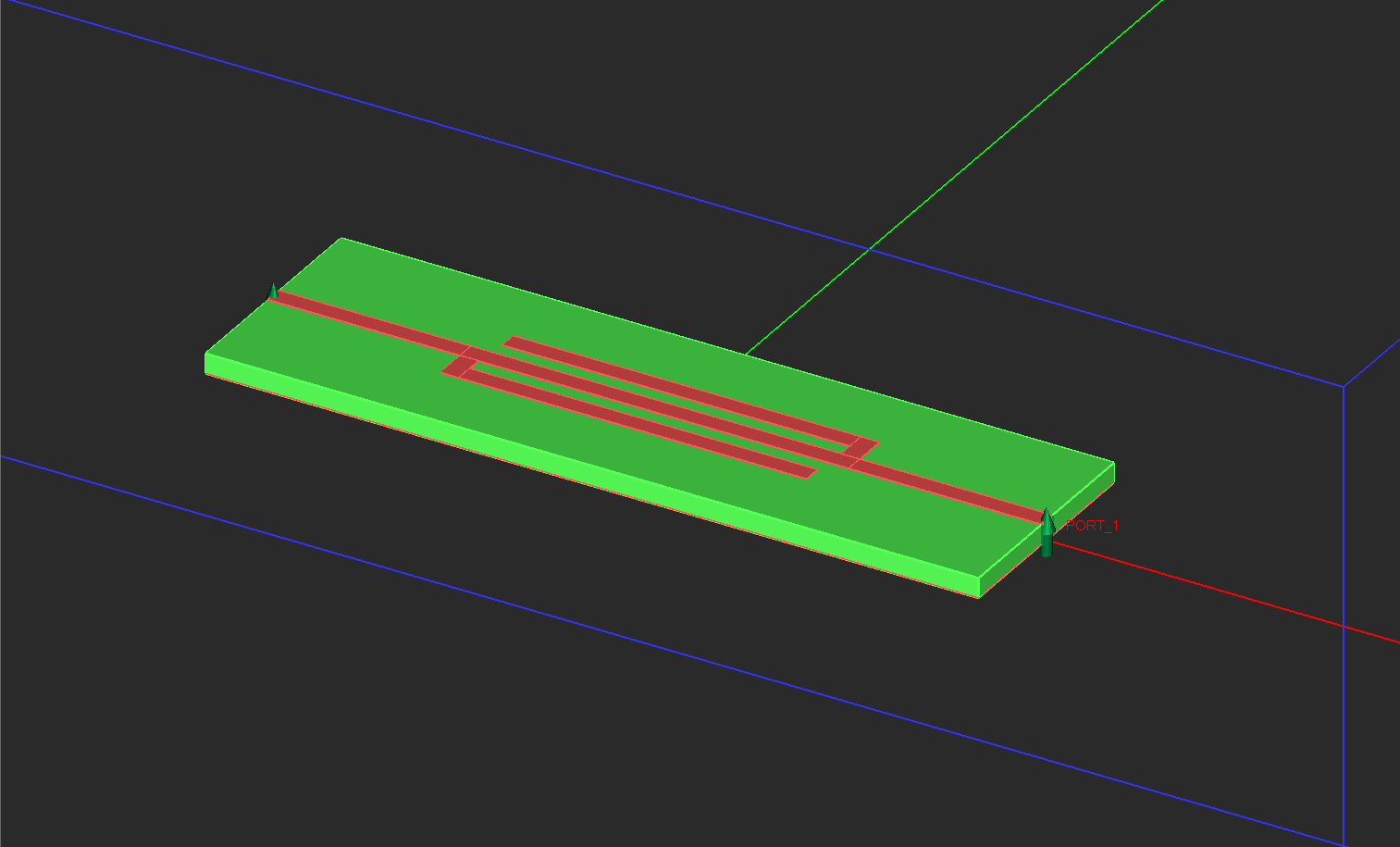
Task: Select the small port cone at left feed end
Action: pyautogui.click(x=273, y=292)
